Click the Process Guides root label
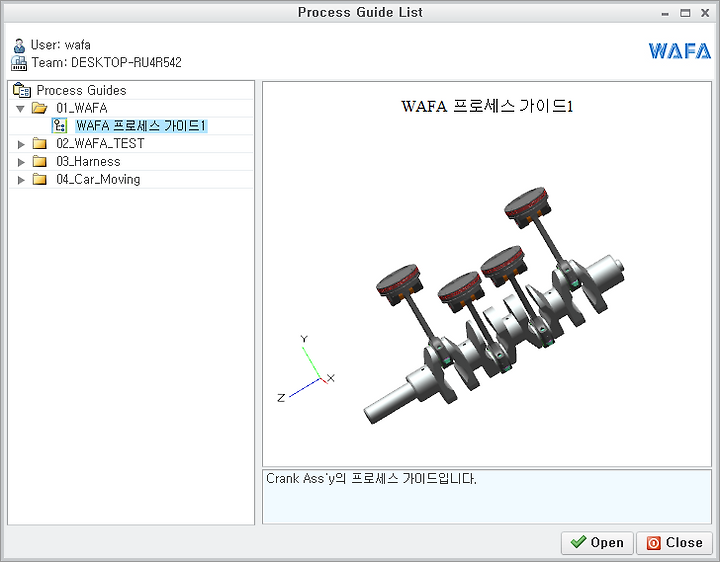 81,90
